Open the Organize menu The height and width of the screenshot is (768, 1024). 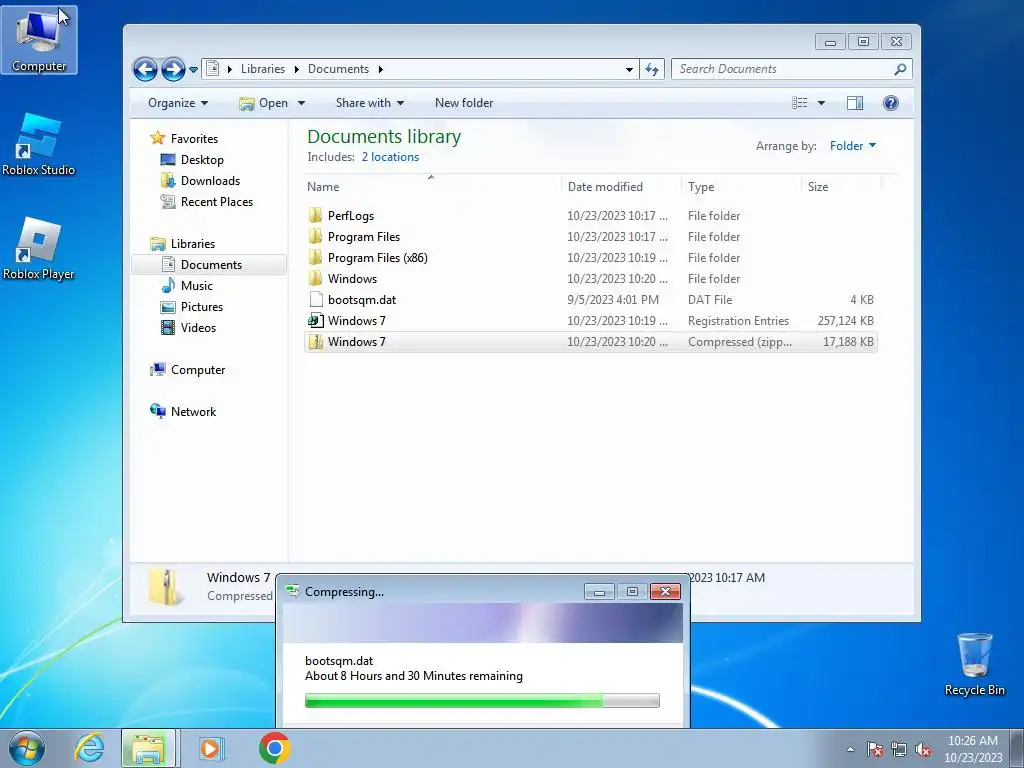[x=178, y=103]
